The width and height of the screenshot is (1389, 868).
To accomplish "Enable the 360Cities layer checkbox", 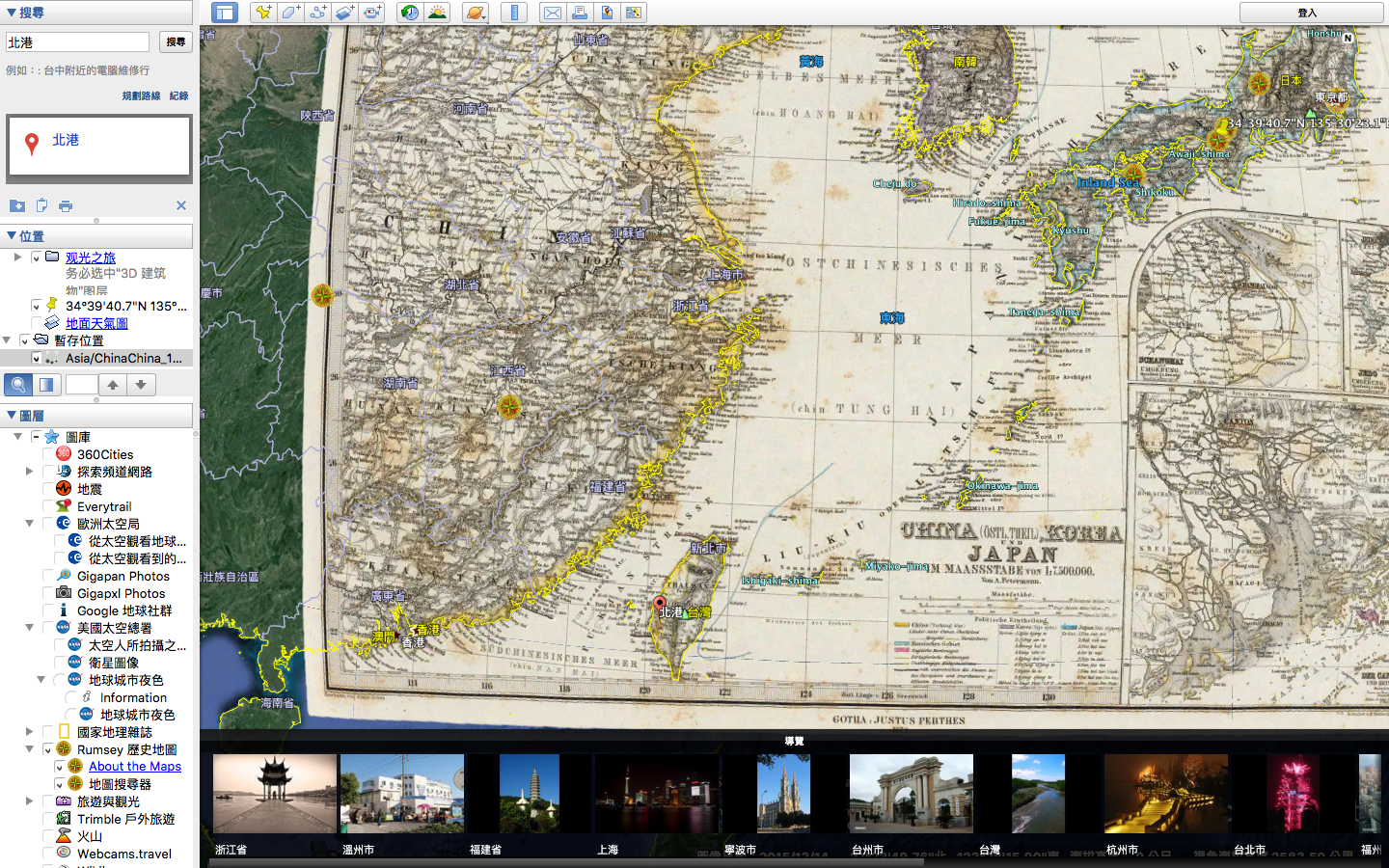I will coord(48,454).
